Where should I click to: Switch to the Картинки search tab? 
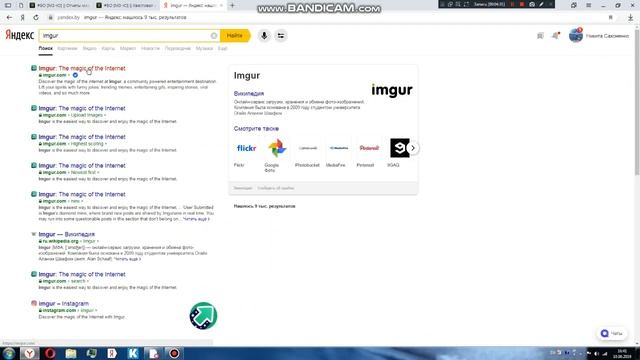(67, 49)
